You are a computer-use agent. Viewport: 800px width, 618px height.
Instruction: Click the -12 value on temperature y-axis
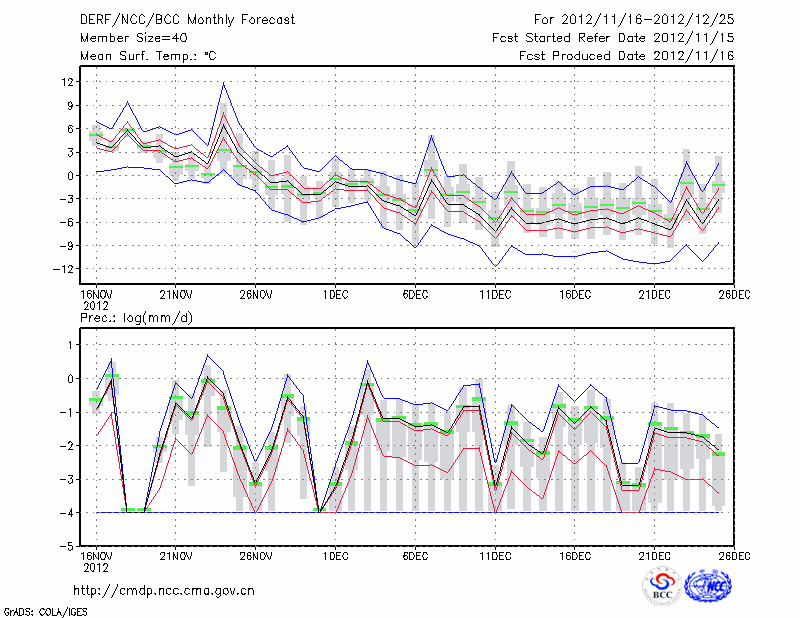[66, 269]
